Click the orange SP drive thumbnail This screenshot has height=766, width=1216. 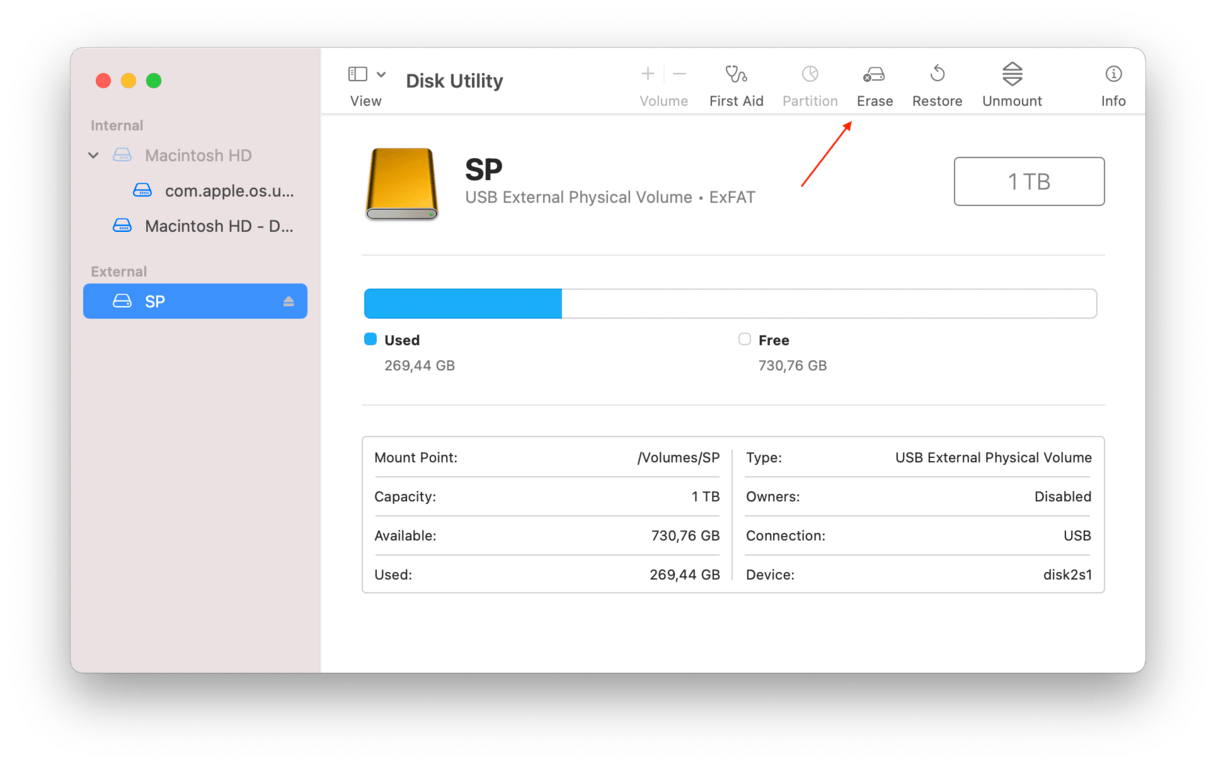(401, 183)
